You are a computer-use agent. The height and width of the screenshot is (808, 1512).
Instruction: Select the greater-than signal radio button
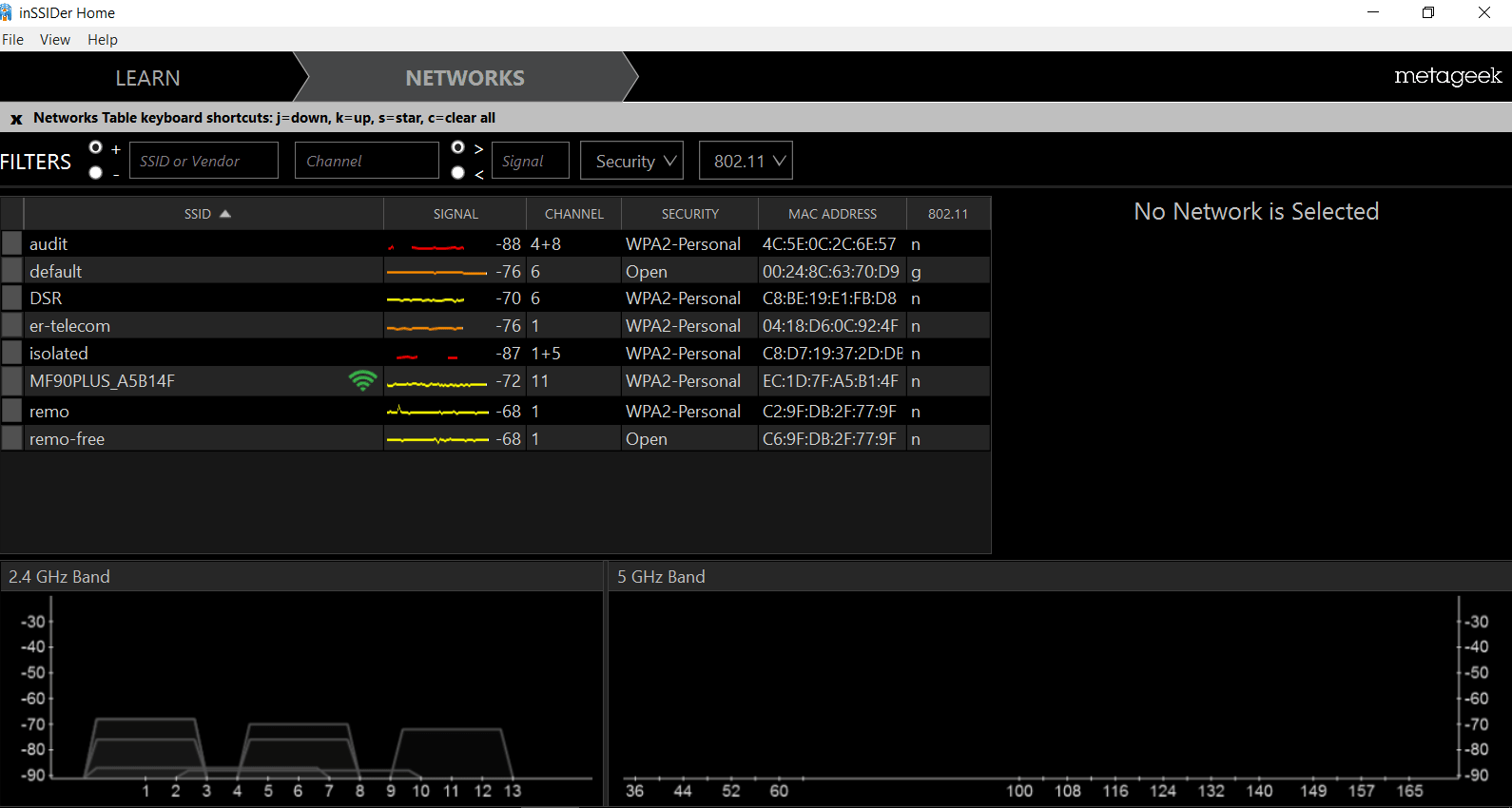click(458, 147)
